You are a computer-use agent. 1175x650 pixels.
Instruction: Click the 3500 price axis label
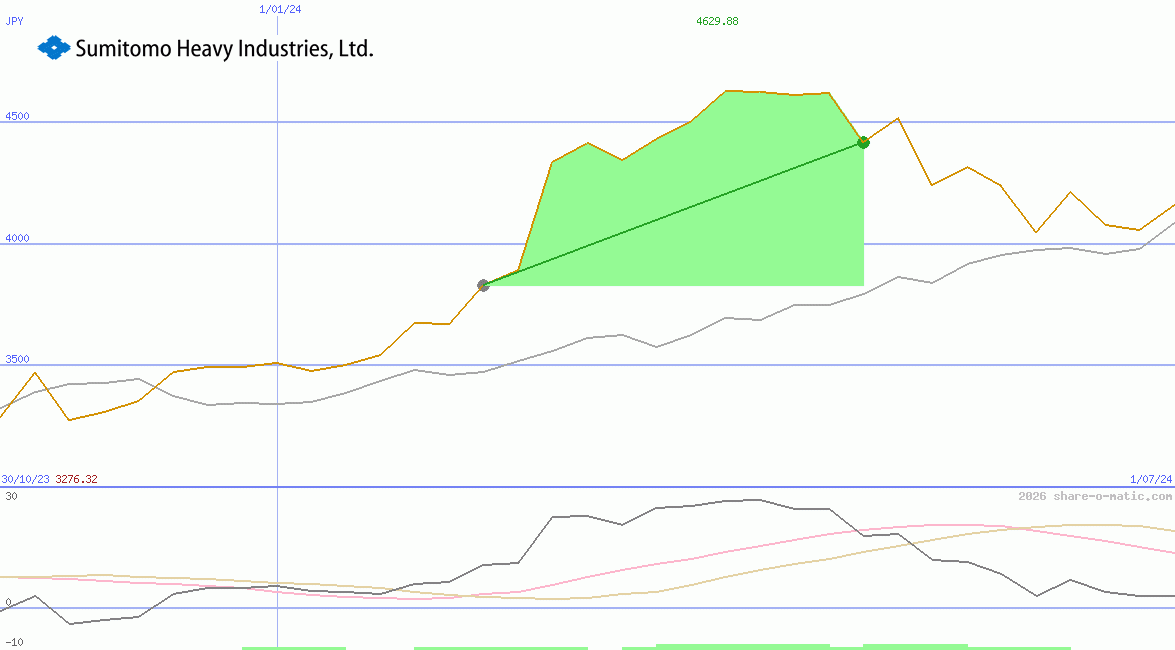tap(17, 359)
